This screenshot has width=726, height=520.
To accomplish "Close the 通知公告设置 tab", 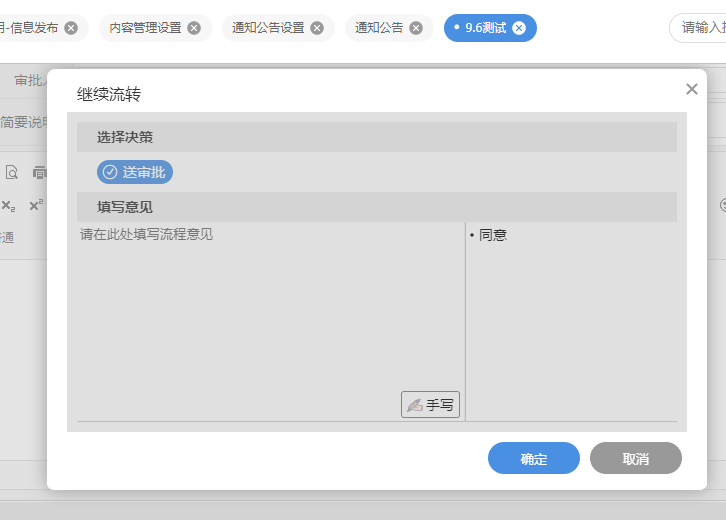I will pos(317,28).
